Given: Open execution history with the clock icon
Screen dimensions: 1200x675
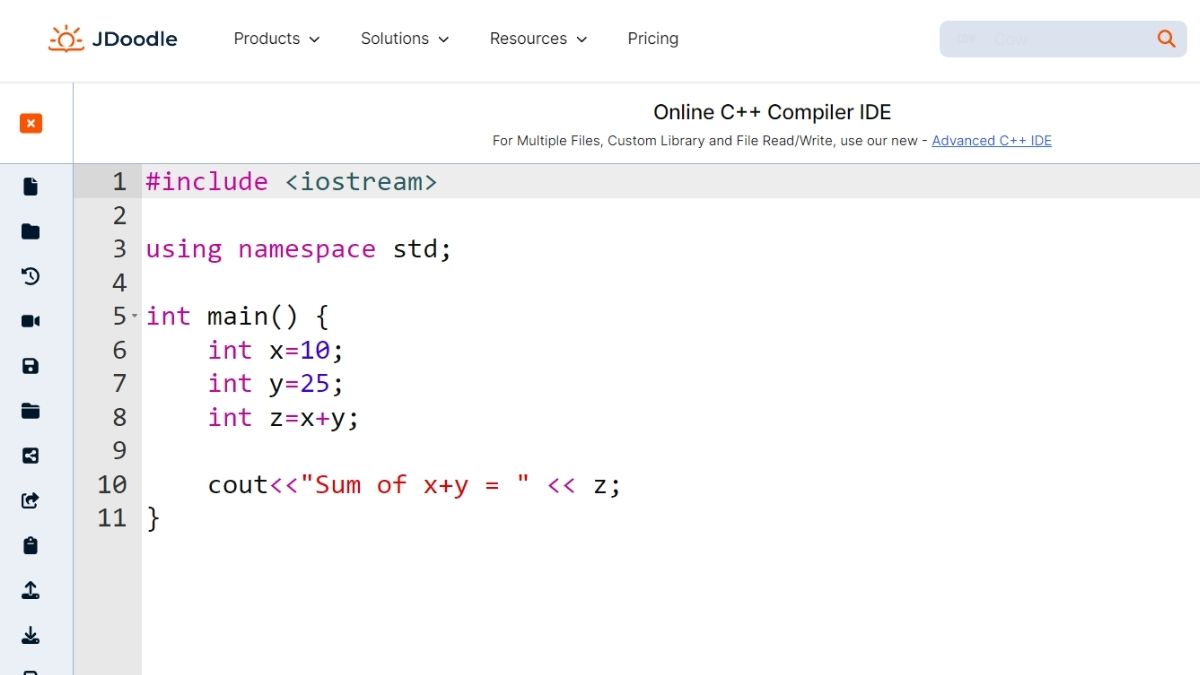Looking at the screenshot, I should [x=30, y=277].
